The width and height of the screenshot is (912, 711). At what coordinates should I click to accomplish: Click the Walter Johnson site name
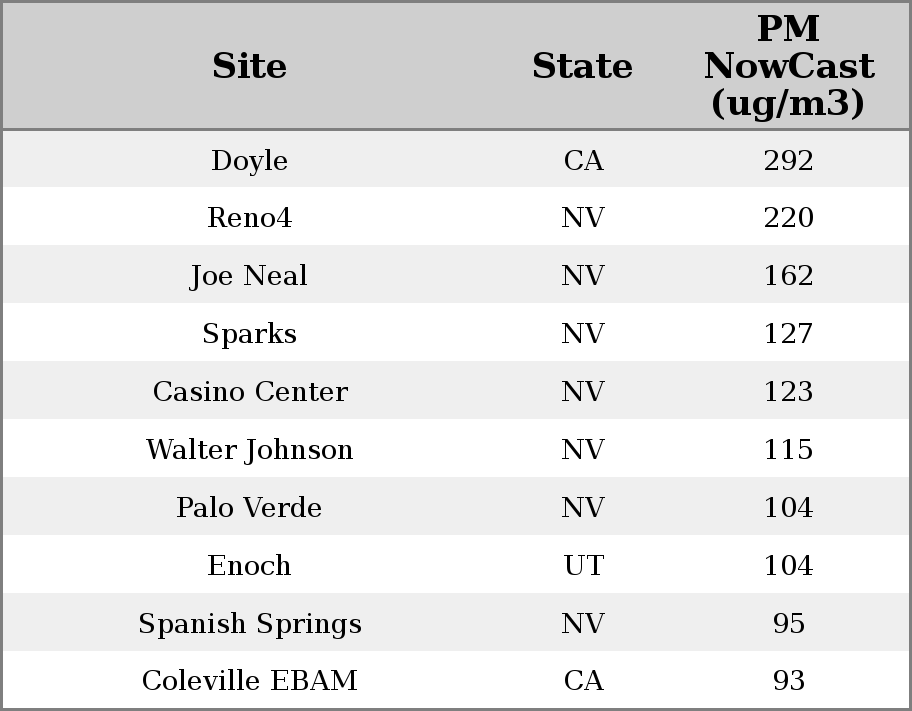[249, 450]
